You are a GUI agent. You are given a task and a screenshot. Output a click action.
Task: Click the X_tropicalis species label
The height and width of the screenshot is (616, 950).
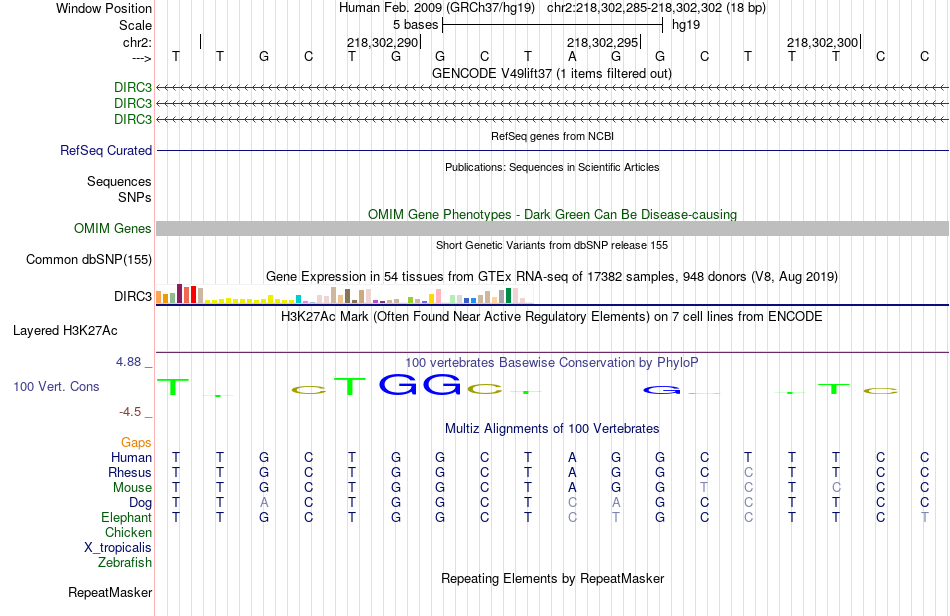coord(118,548)
